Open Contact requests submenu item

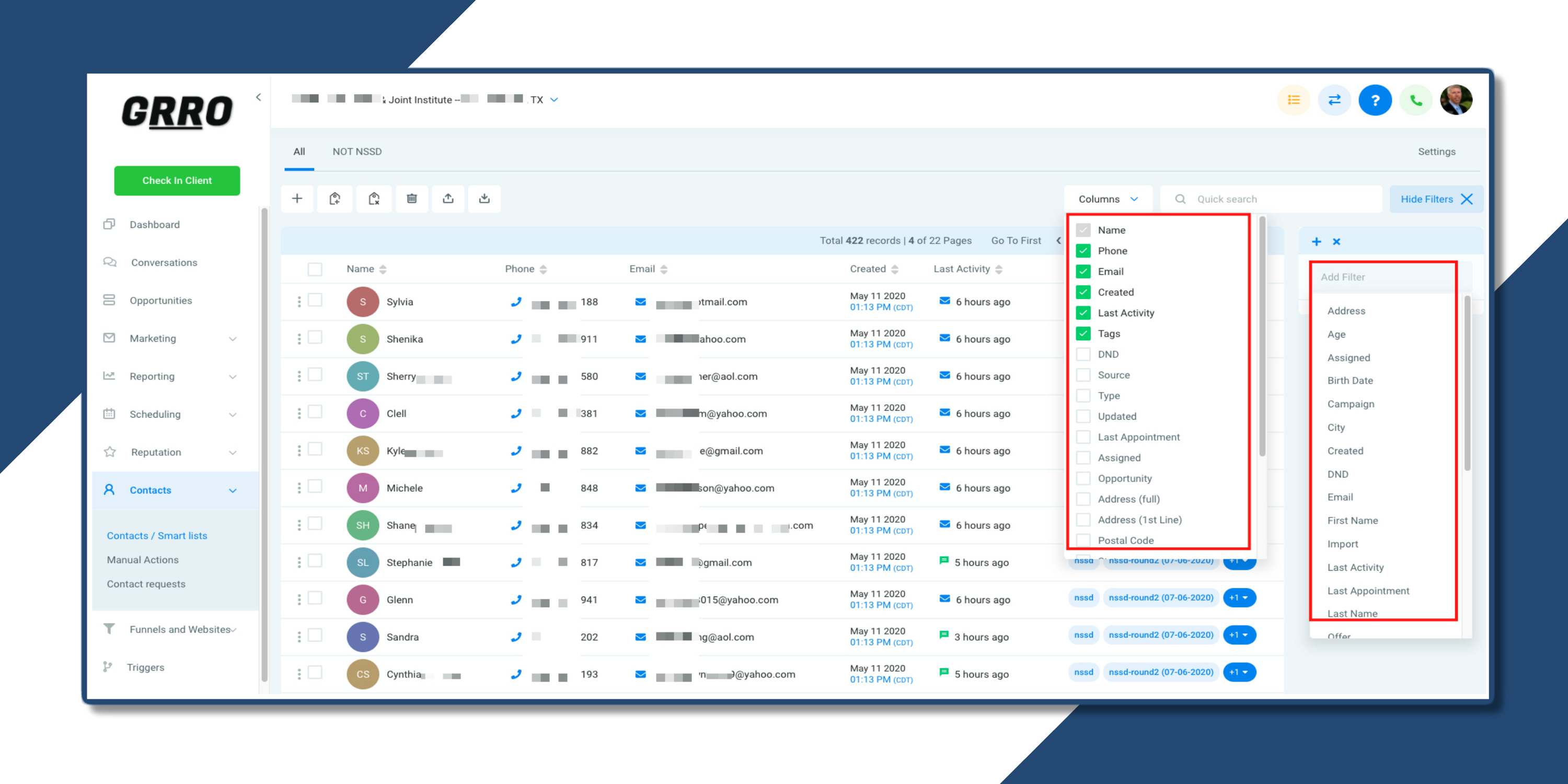pyautogui.click(x=146, y=584)
